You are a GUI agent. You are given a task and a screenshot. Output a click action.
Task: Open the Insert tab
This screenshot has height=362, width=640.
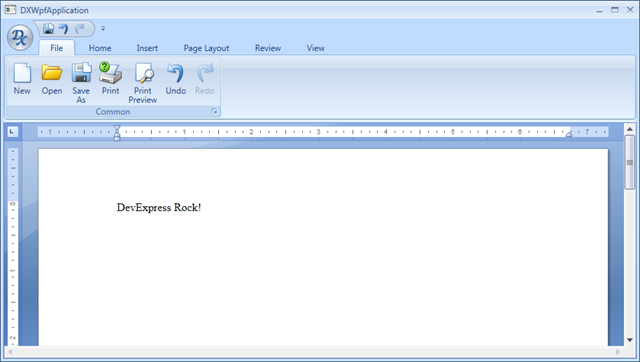(x=147, y=48)
